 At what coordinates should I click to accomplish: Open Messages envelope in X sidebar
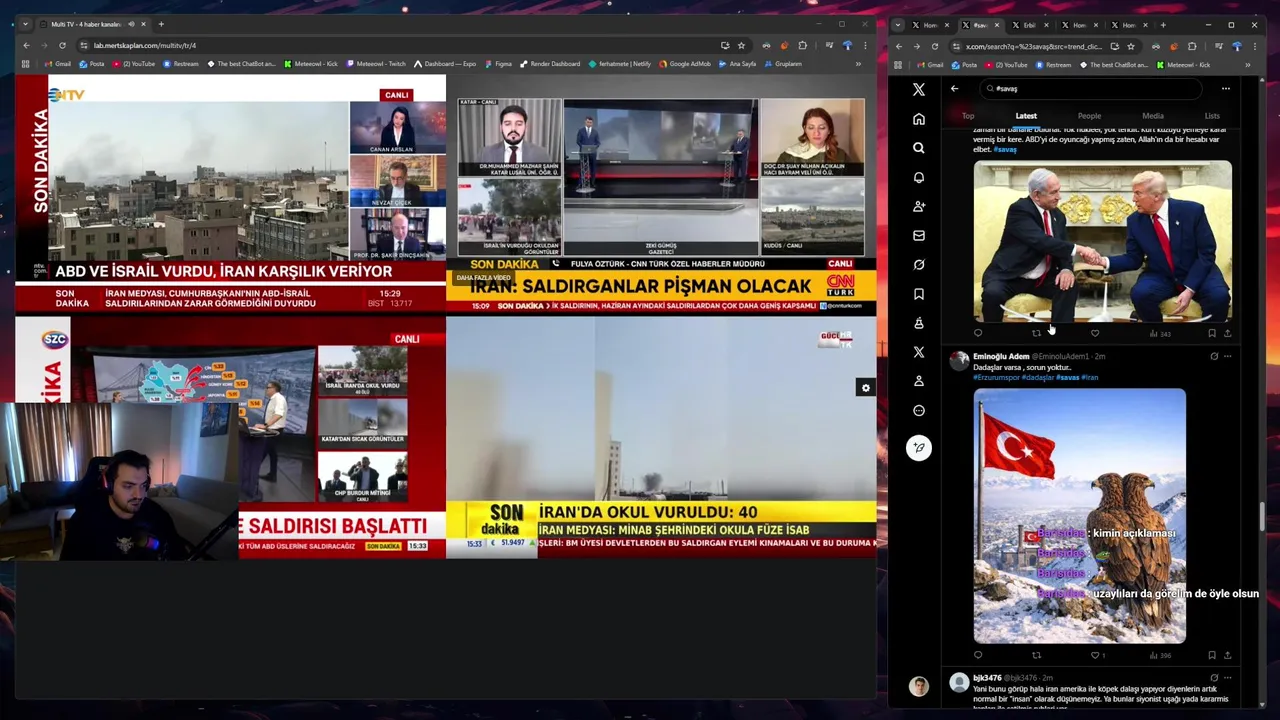click(x=918, y=235)
